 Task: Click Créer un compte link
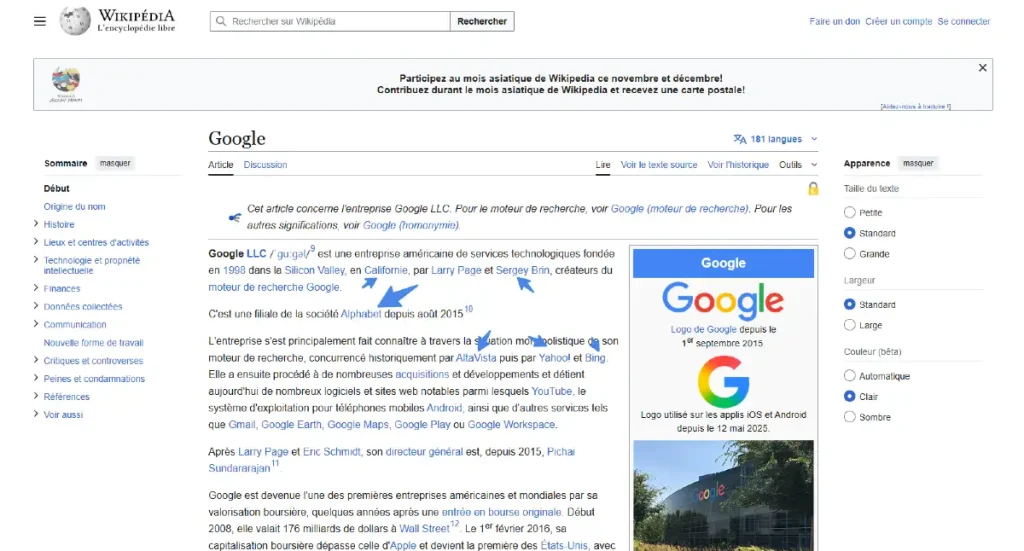coord(899,22)
